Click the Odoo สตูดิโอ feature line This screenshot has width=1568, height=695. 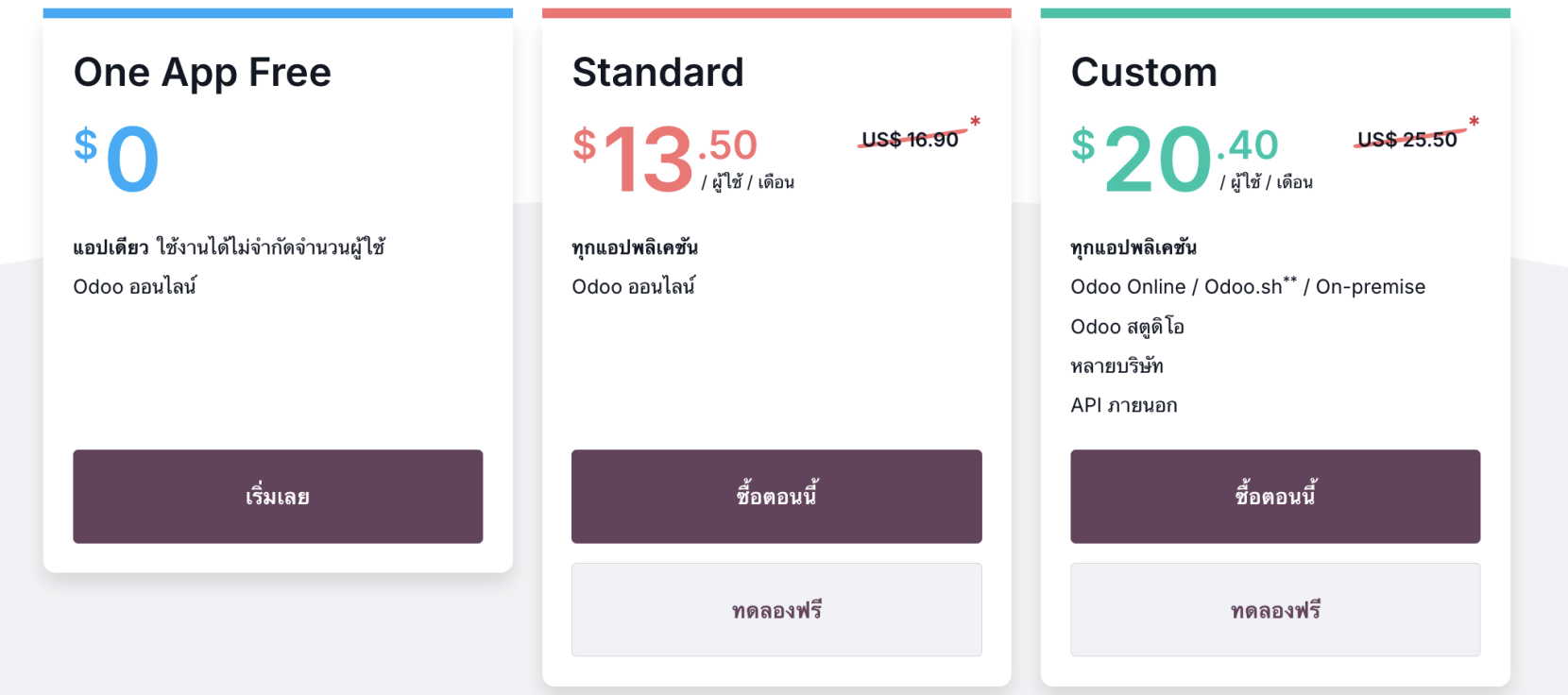click(1127, 327)
